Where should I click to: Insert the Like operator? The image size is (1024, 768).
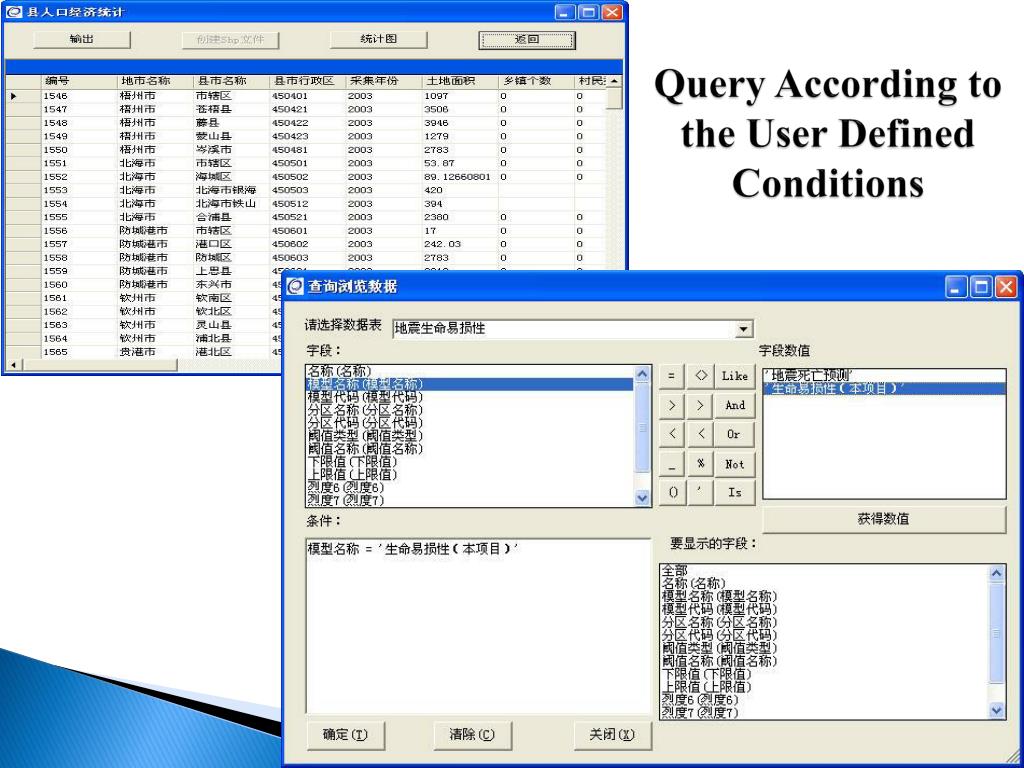[x=735, y=376]
